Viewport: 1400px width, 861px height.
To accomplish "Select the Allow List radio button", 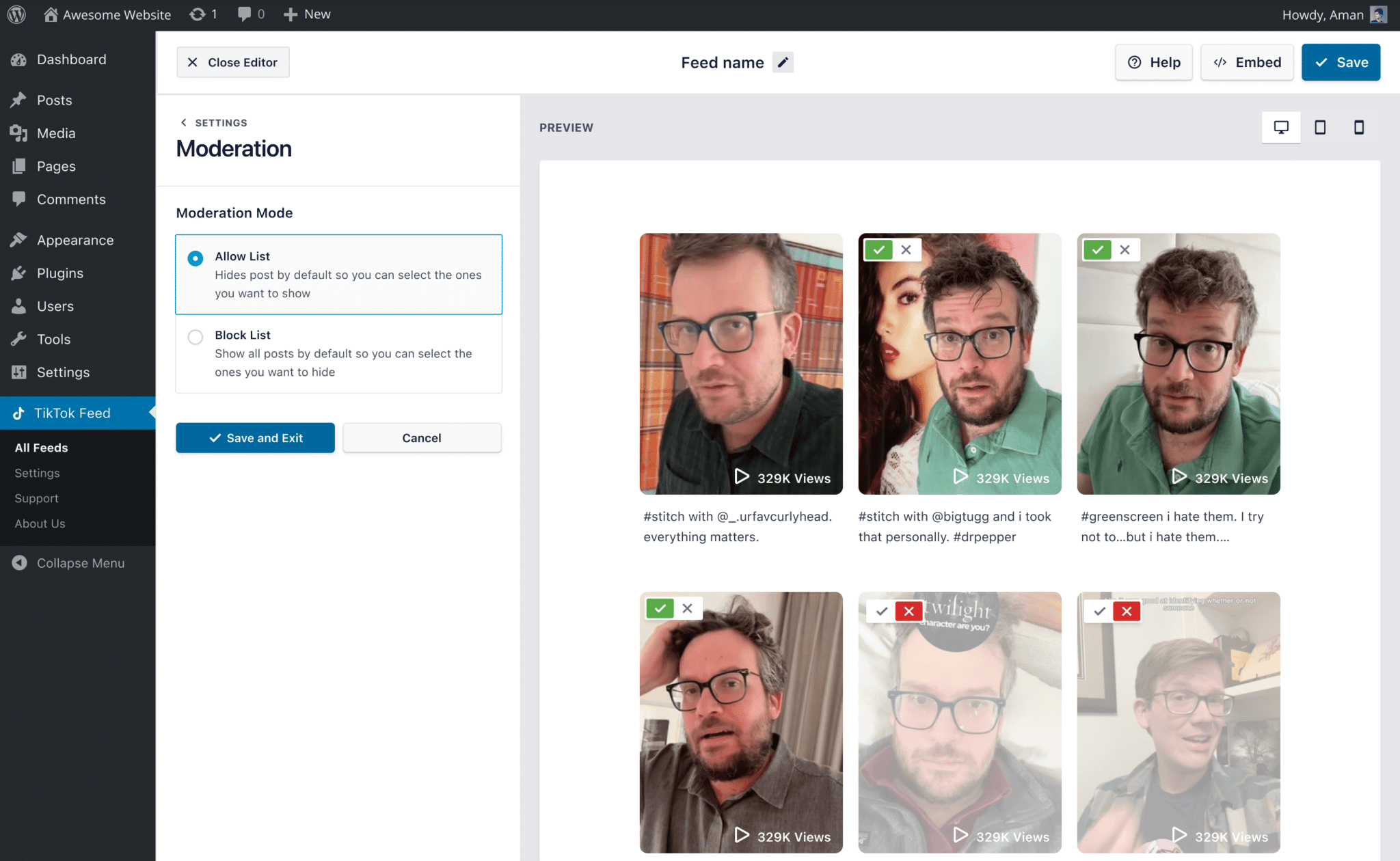I will pyautogui.click(x=196, y=258).
